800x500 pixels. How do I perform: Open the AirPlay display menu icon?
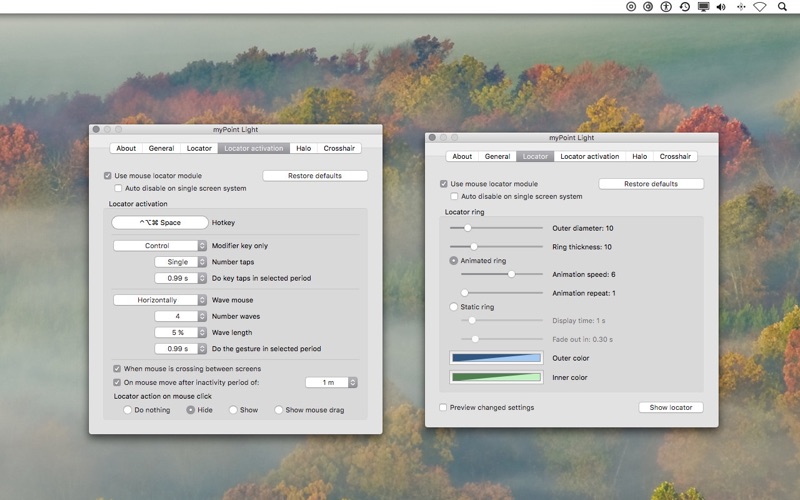[703, 7]
